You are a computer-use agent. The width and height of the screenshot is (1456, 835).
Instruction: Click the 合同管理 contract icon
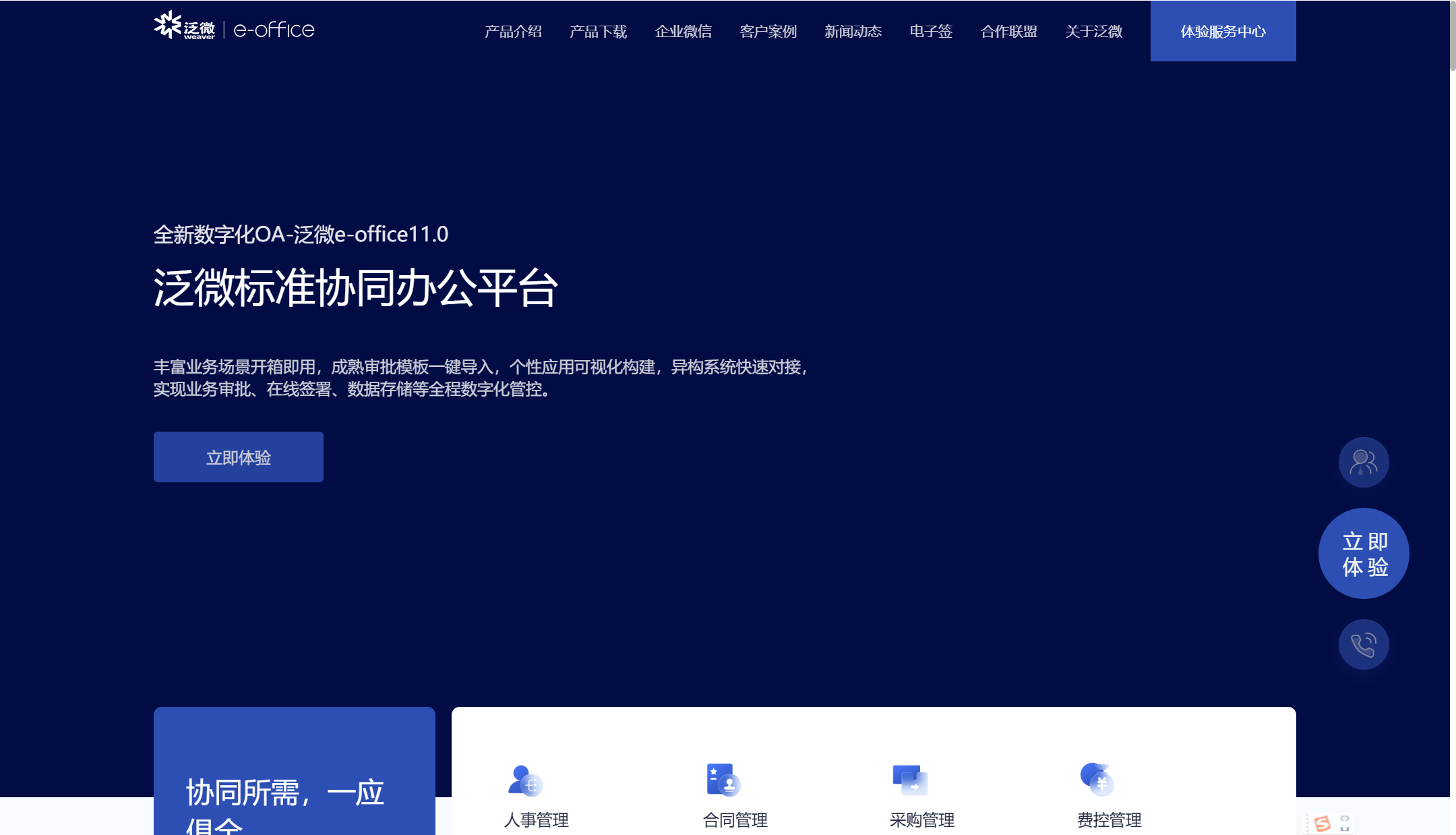click(723, 780)
